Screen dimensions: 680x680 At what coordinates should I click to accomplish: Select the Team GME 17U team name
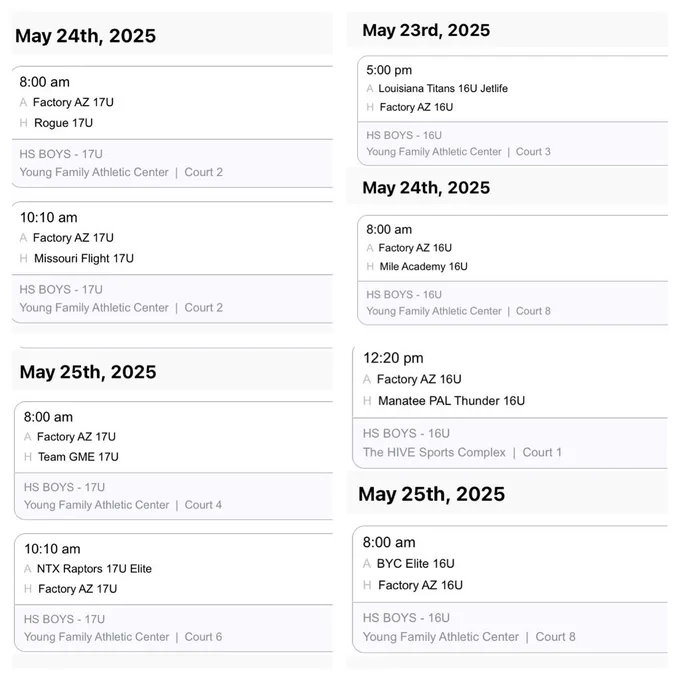[78, 457]
